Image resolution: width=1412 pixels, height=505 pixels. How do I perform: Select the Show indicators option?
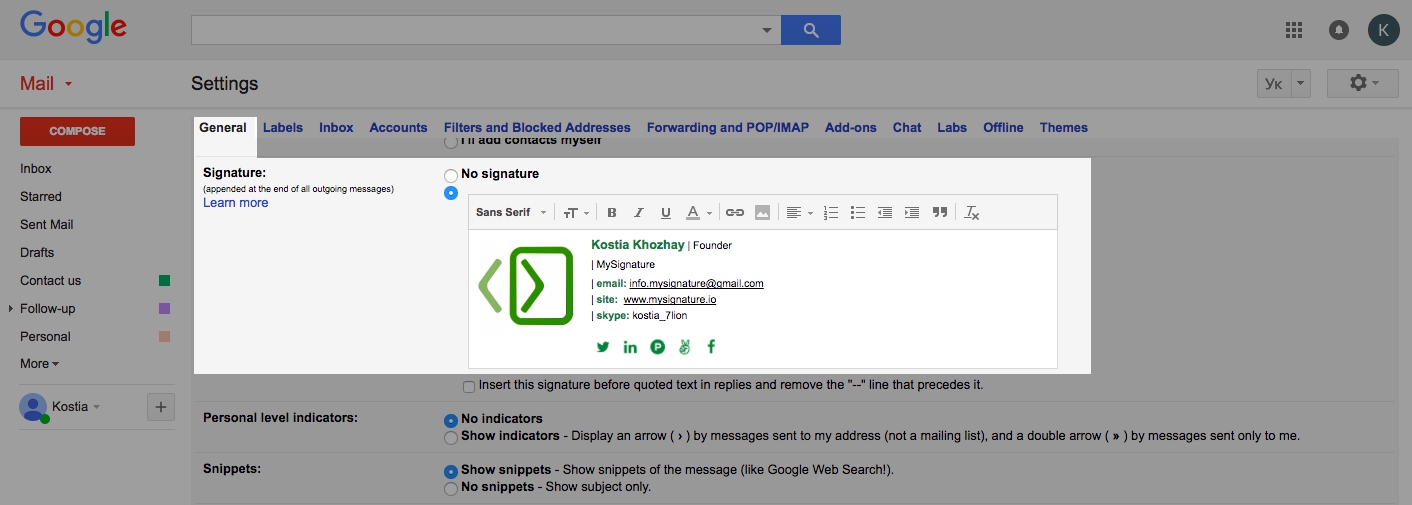click(x=451, y=438)
